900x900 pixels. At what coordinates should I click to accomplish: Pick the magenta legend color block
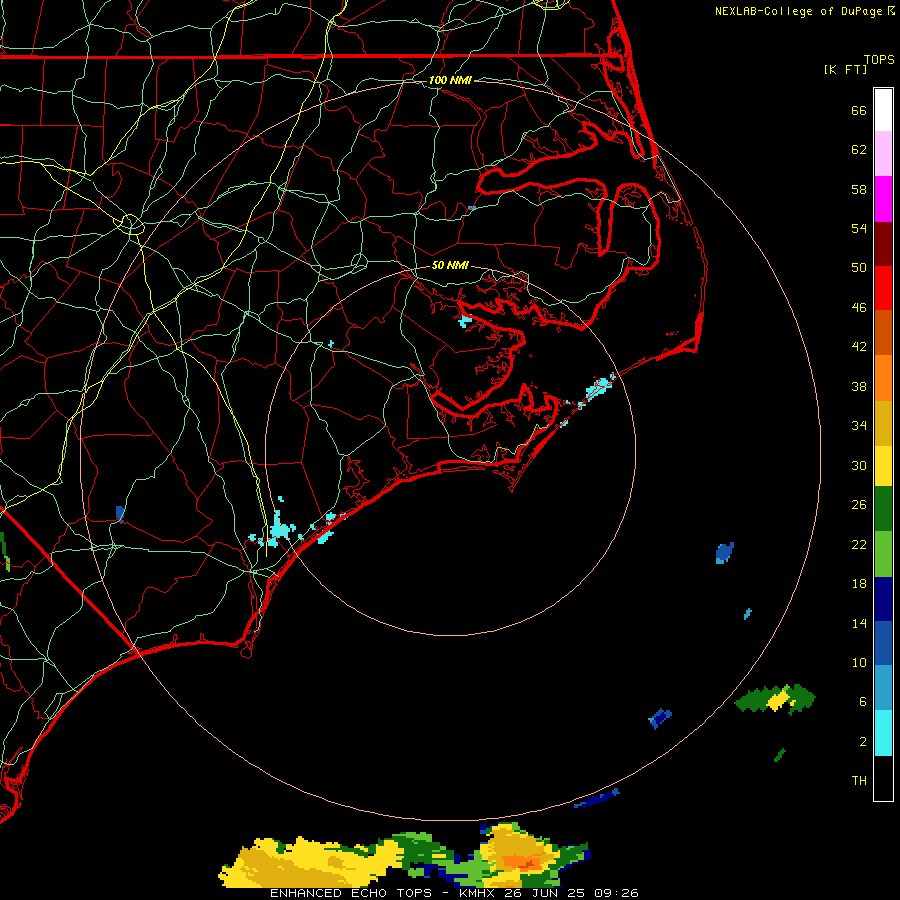(x=883, y=199)
